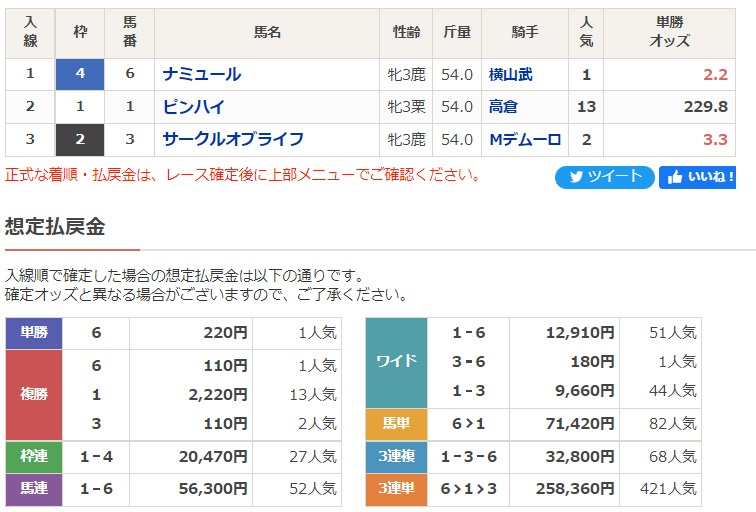Viewport: 756px width, 512px height.
Task: Open jockey 高倉 profile link
Action: coord(503,107)
